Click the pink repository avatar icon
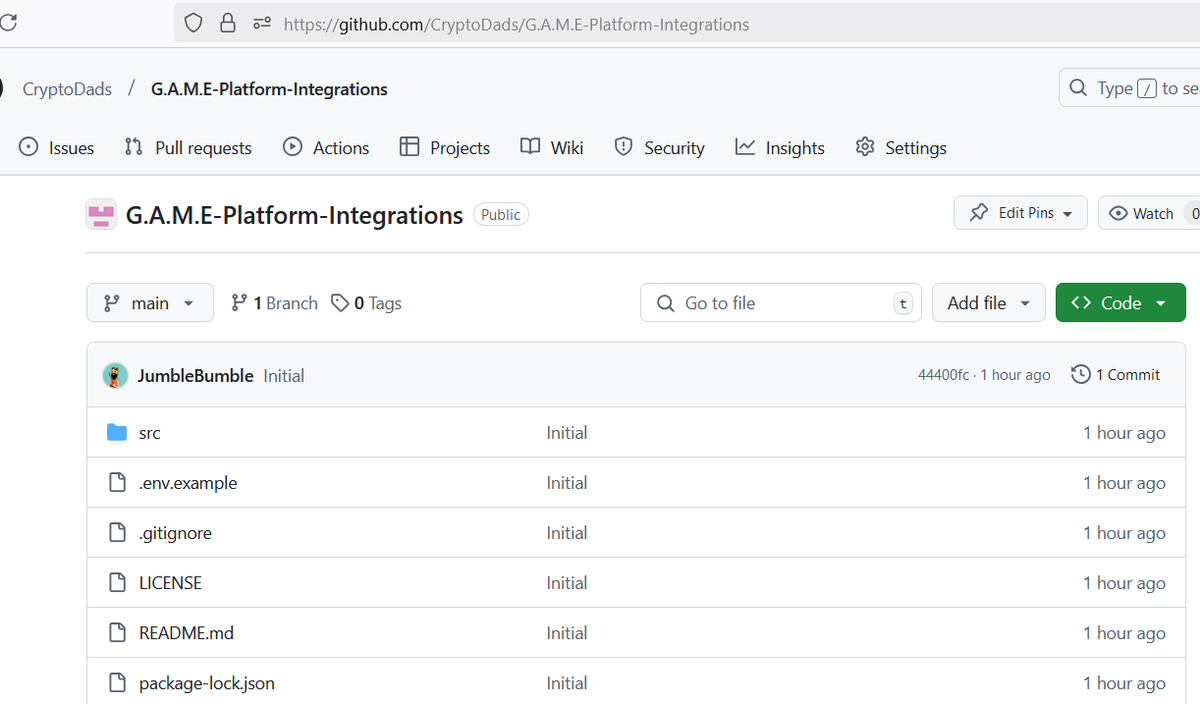The width and height of the screenshot is (1200, 704). point(101,215)
